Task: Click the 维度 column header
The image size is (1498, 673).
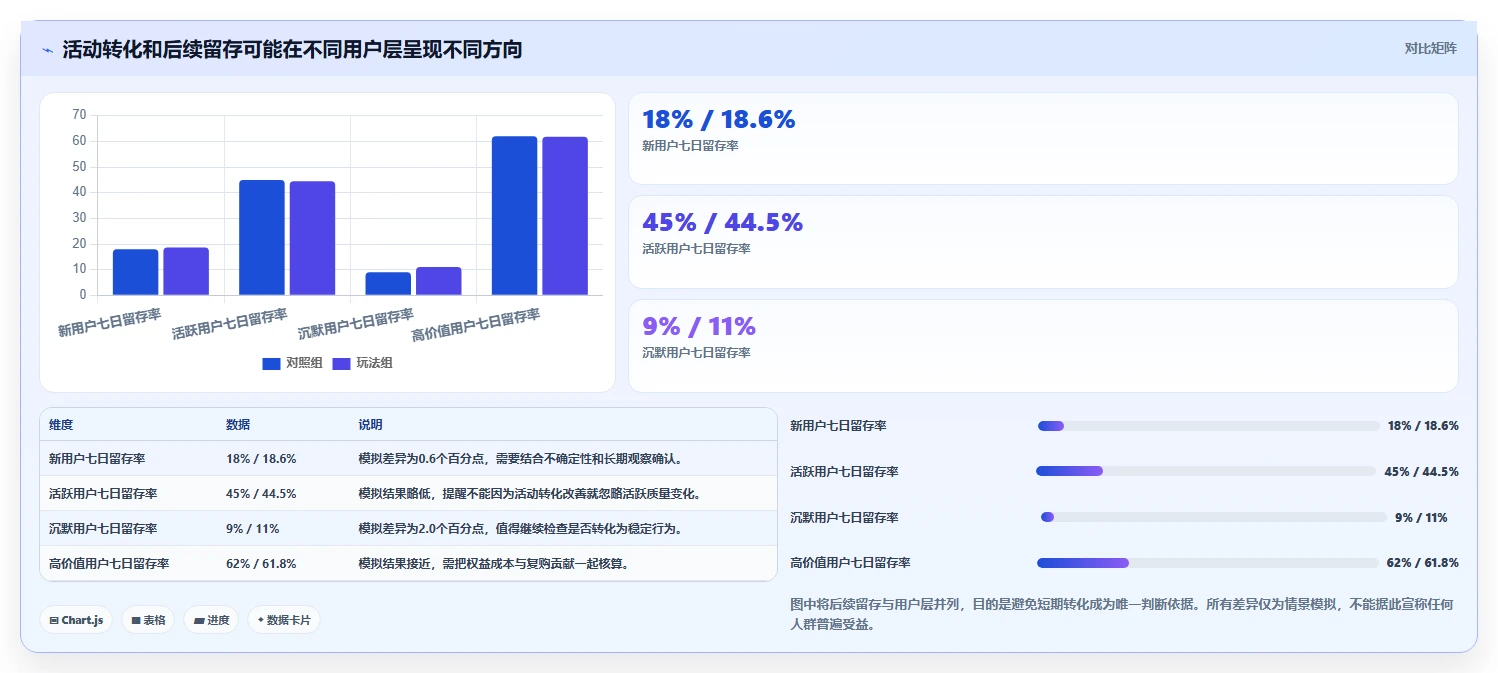Action: pyautogui.click(x=61, y=425)
